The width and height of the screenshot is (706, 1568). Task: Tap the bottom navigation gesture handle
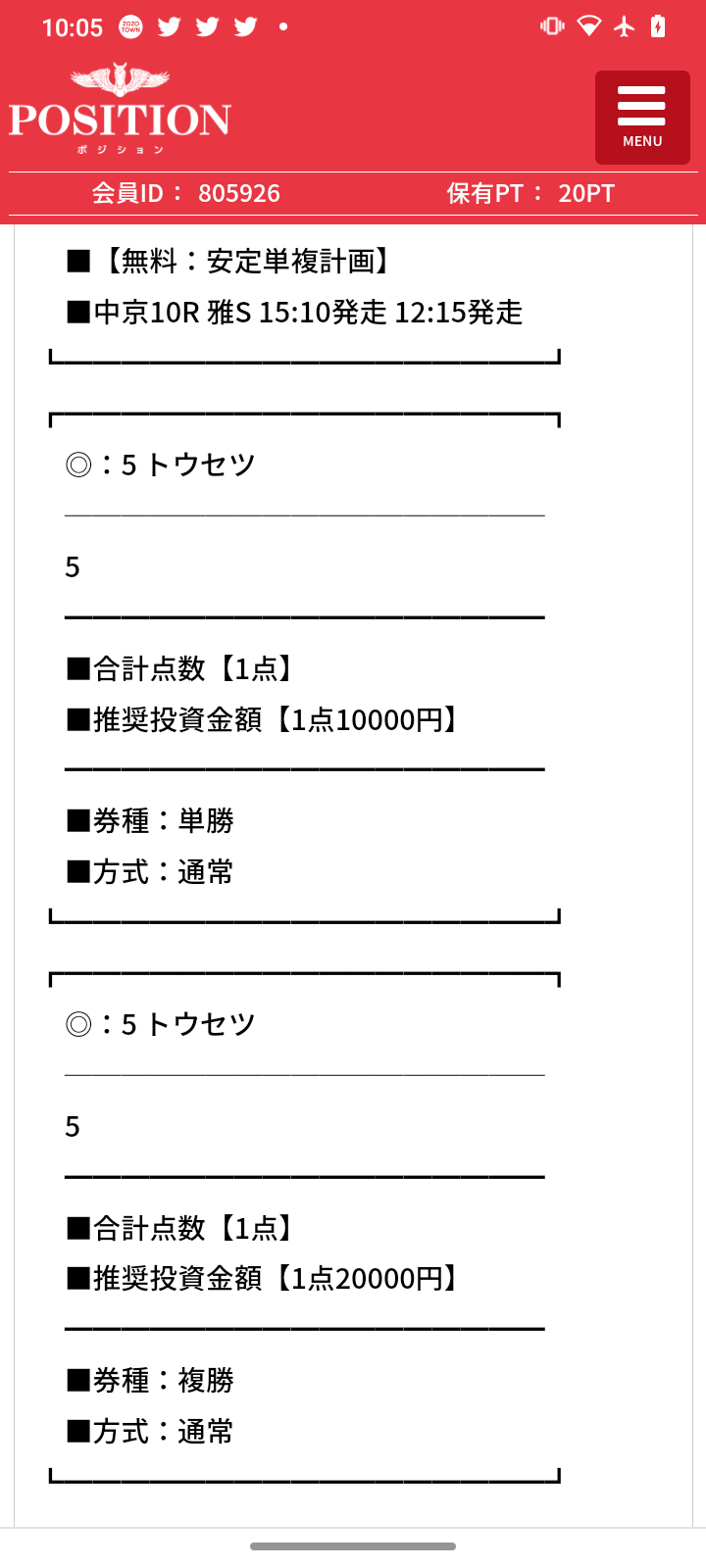pos(353,1546)
